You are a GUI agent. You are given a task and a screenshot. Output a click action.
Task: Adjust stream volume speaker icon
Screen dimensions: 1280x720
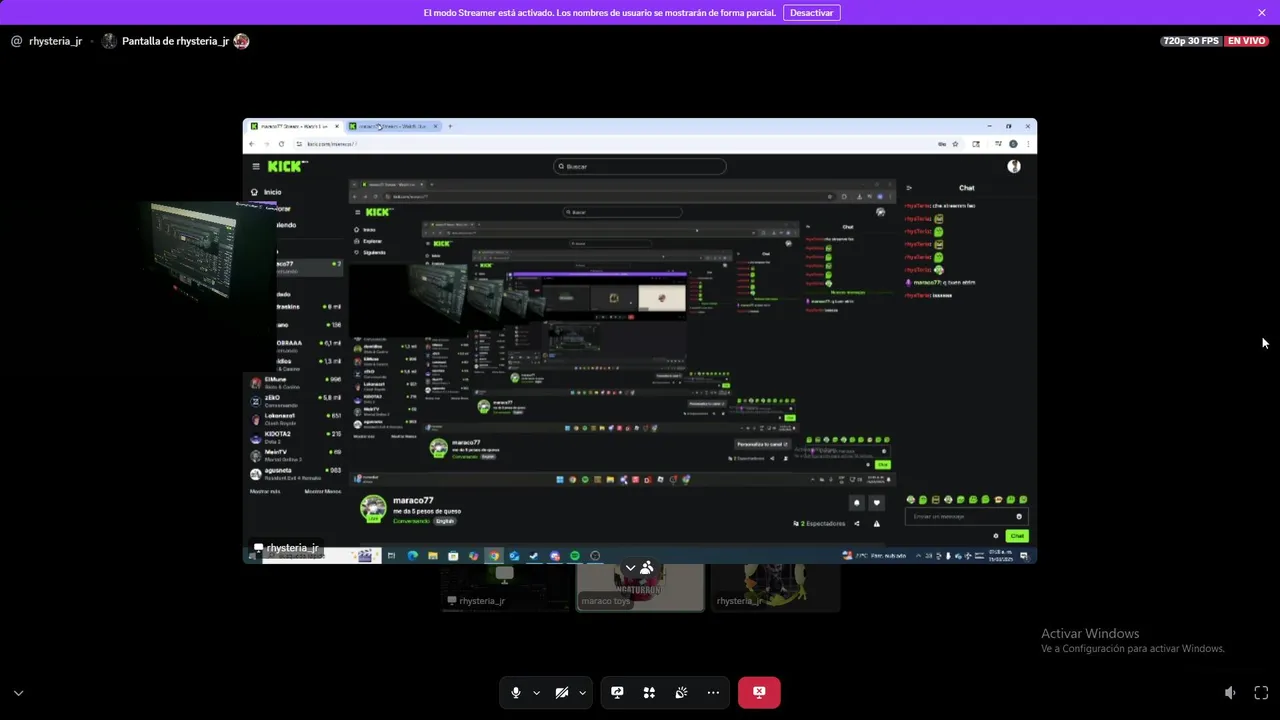coord(1230,692)
